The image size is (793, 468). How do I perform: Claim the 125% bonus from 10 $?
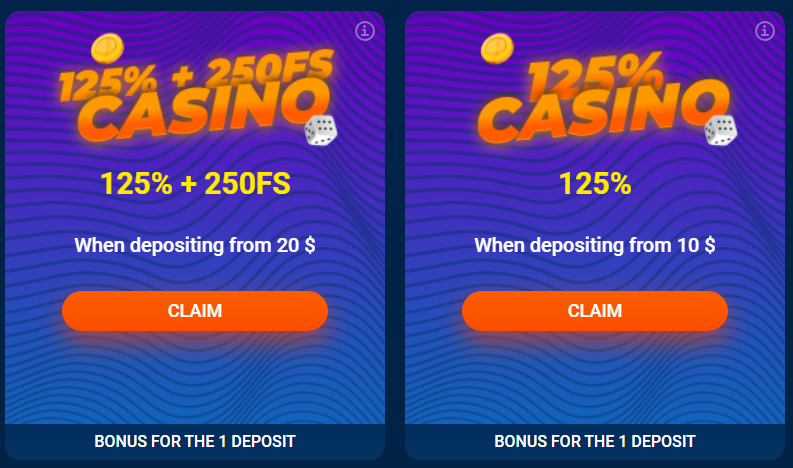point(595,311)
